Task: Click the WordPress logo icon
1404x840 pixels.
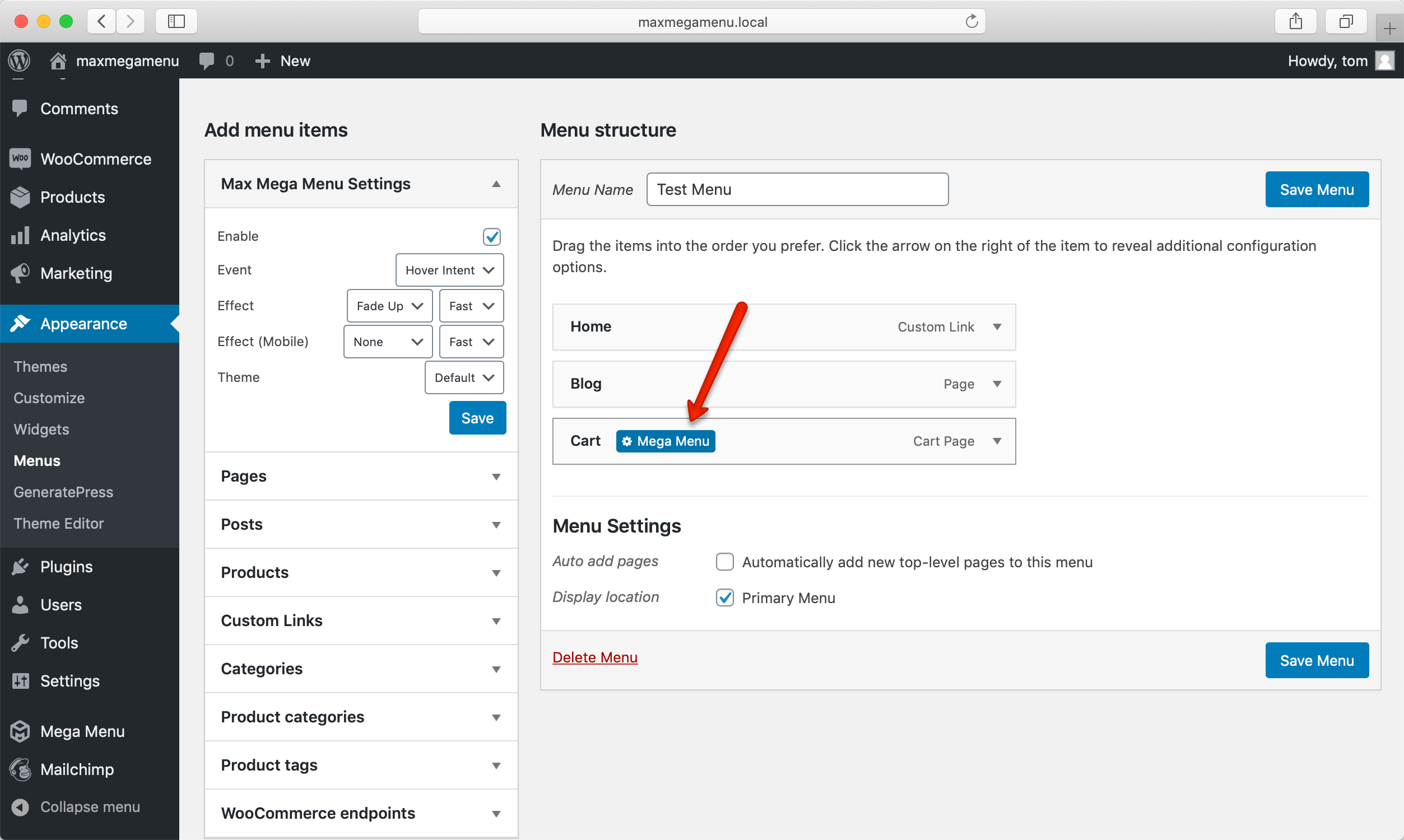Action: click(x=19, y=60)
